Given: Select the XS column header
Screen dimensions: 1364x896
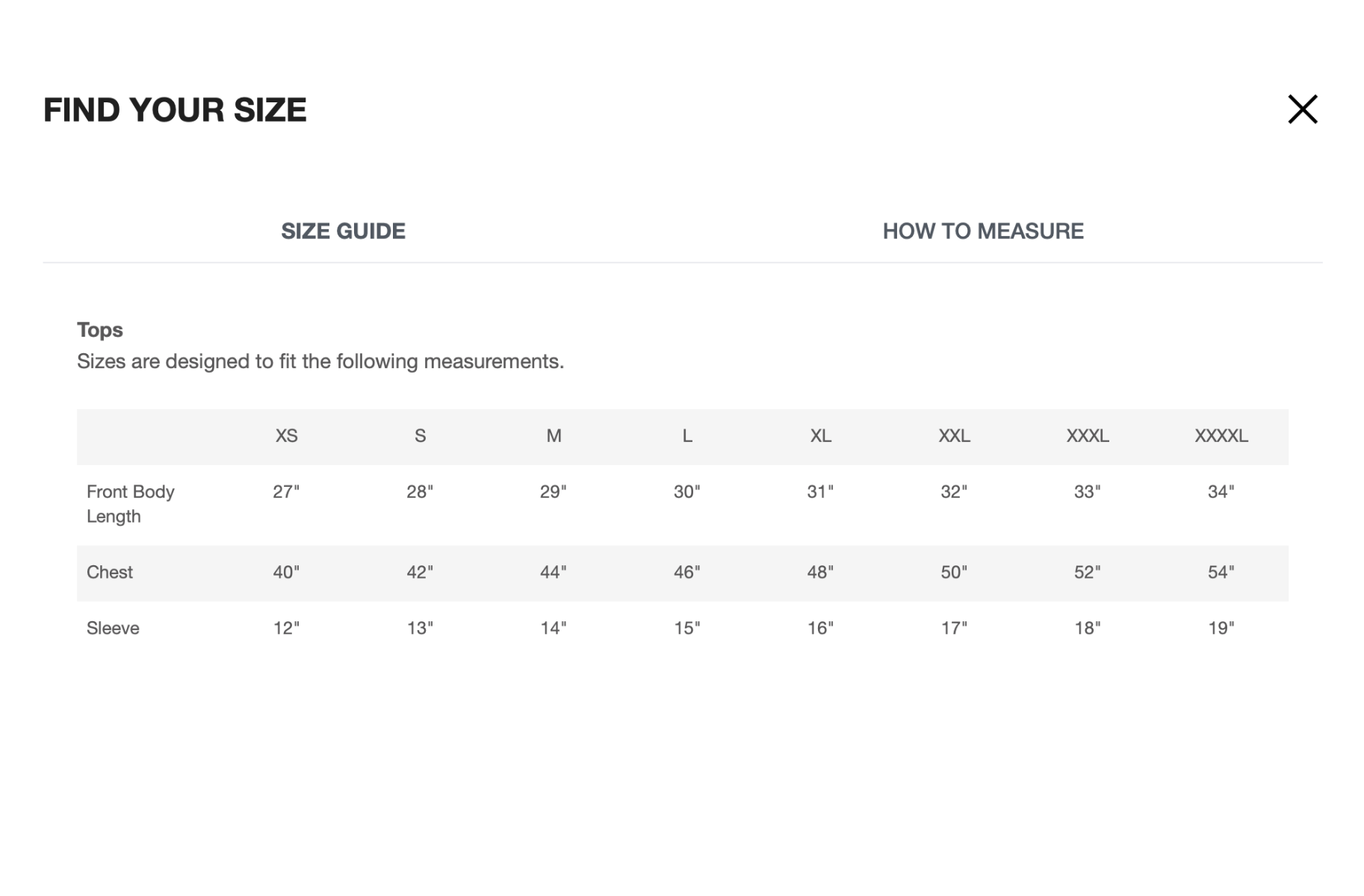Looking at the screenshot, I should point(286,436).
